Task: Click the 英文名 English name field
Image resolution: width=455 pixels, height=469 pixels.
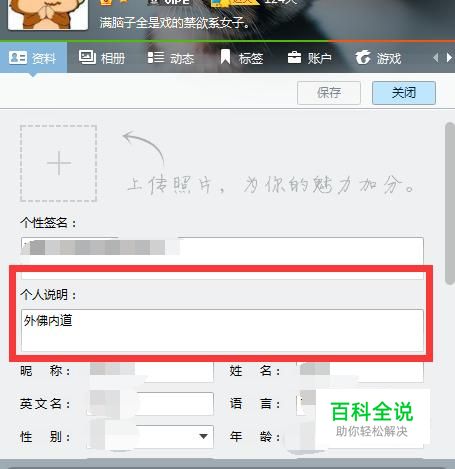Action: (150, 404)
